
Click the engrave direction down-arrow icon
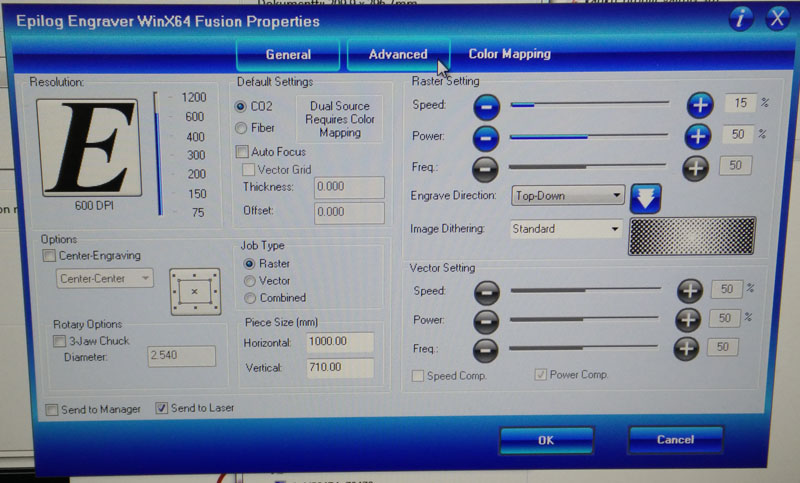click(645, 198)
